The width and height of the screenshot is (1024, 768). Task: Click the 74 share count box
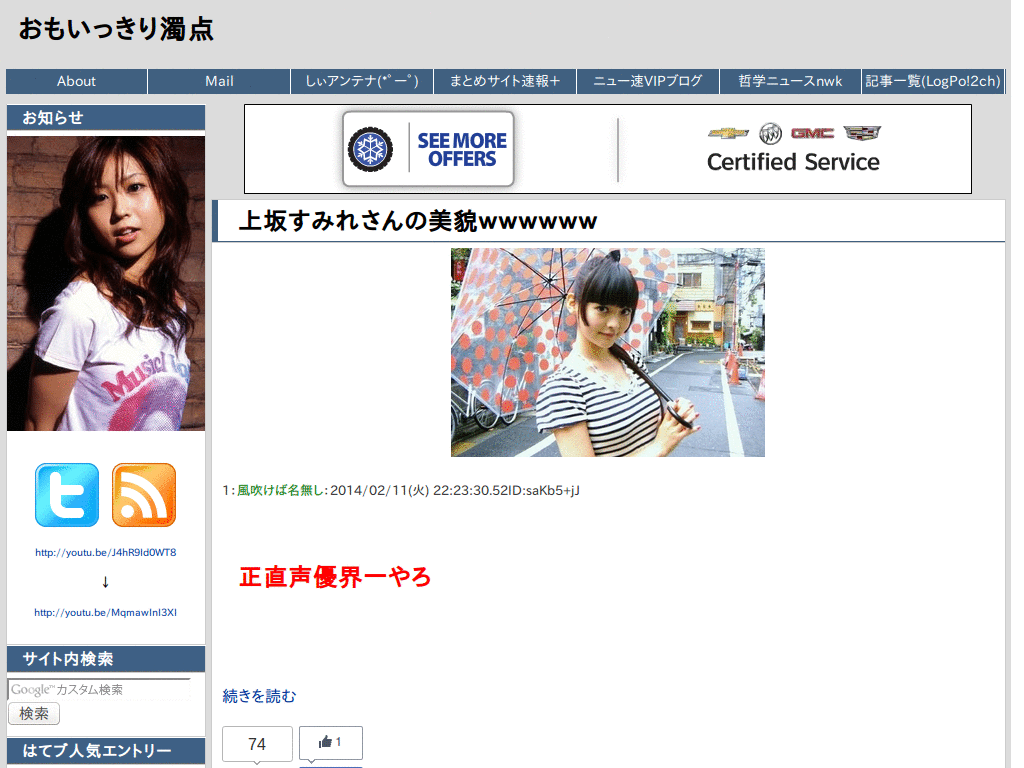point(257,744)
